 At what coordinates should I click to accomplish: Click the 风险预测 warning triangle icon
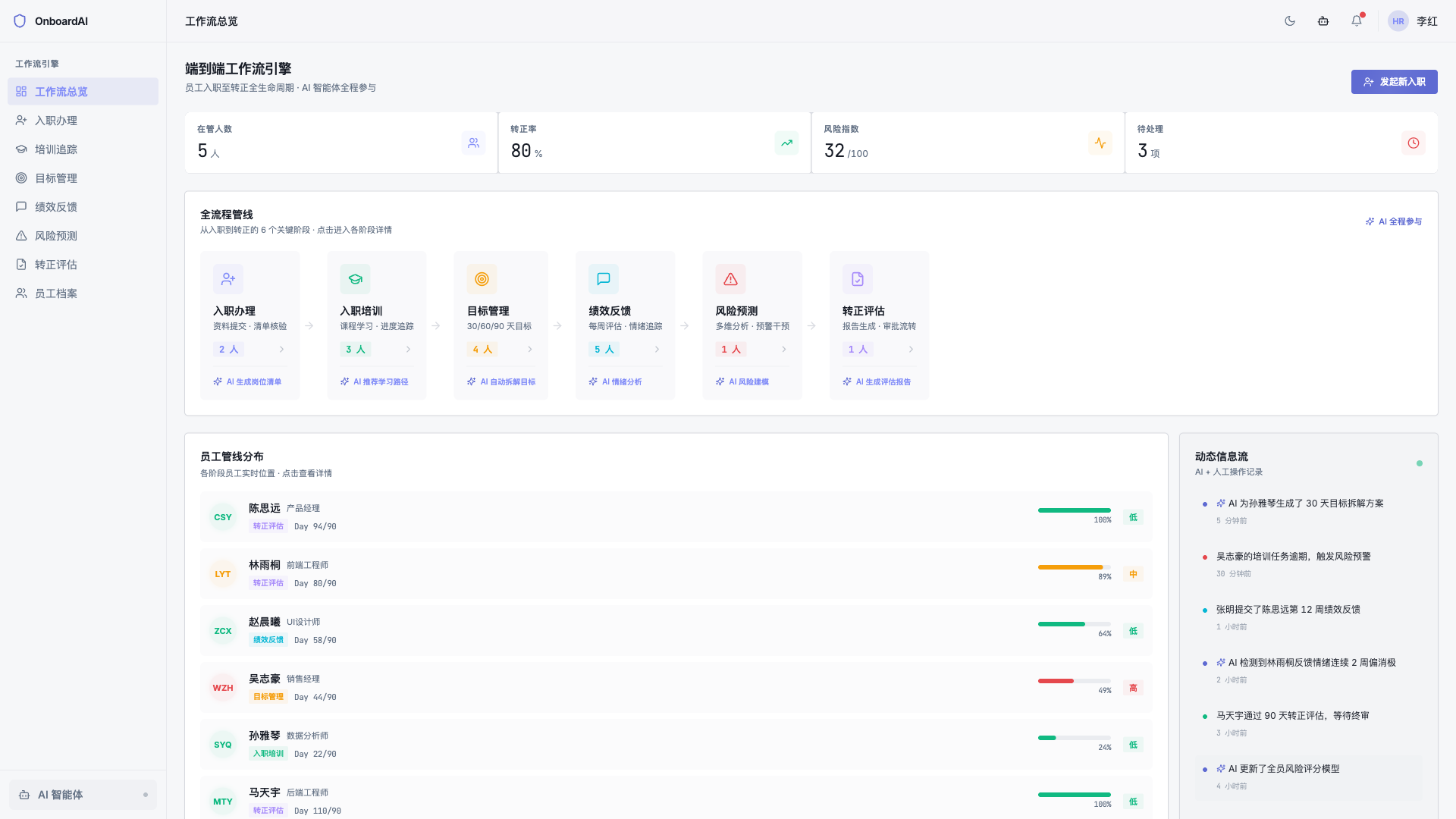click(730, 279)
